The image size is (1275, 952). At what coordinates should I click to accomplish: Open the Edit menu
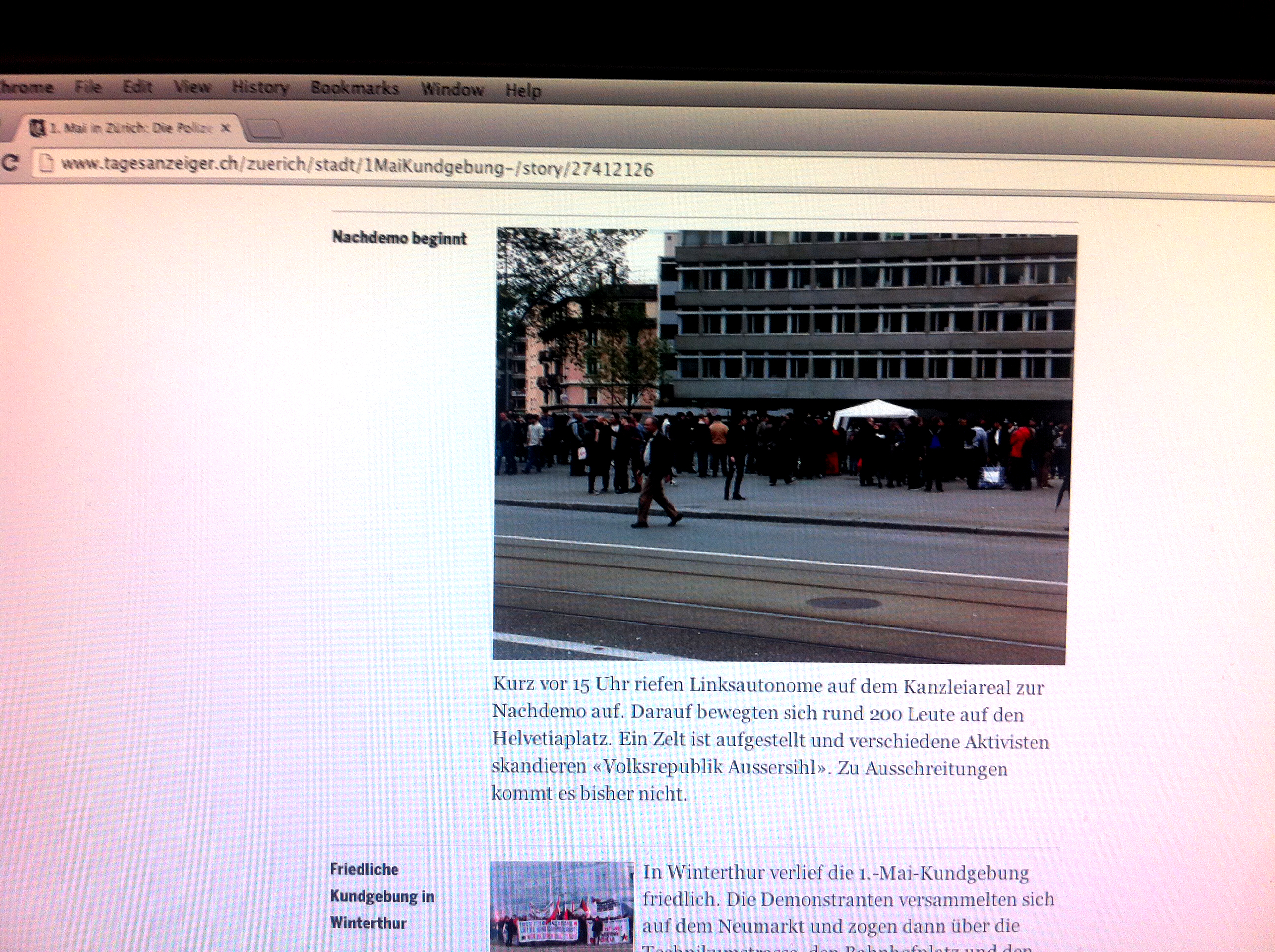[137, 87]
